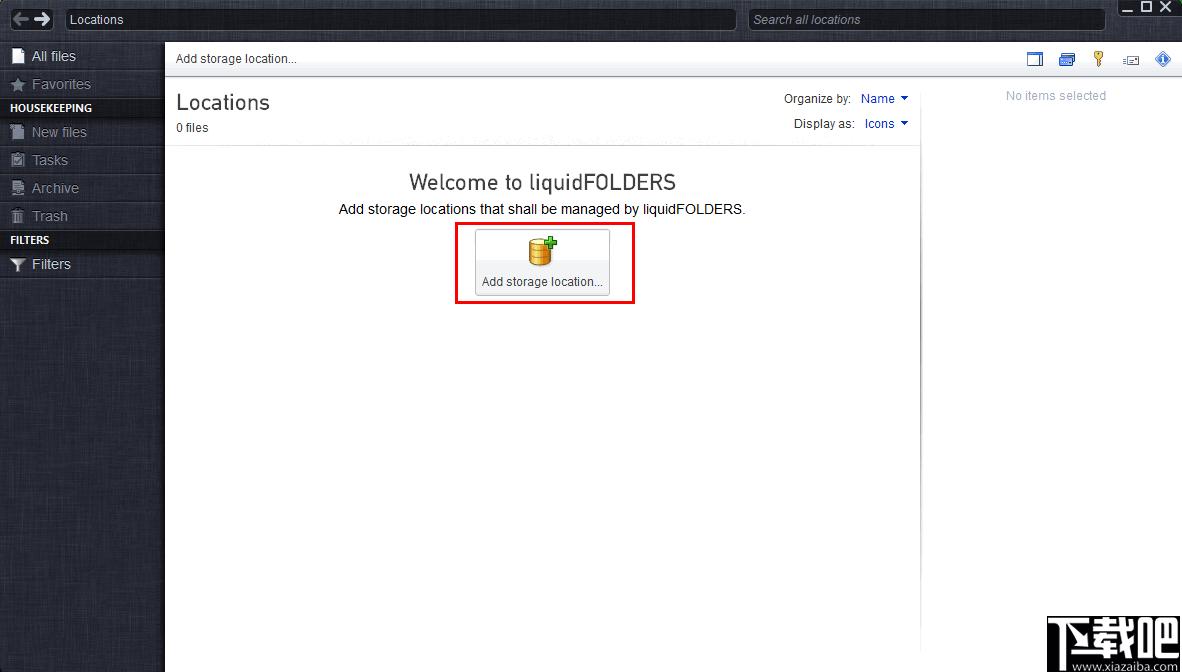Screen dimensions: 1182x672
Task: Select Favorites in the sidebar
Action: pos(60,85)
